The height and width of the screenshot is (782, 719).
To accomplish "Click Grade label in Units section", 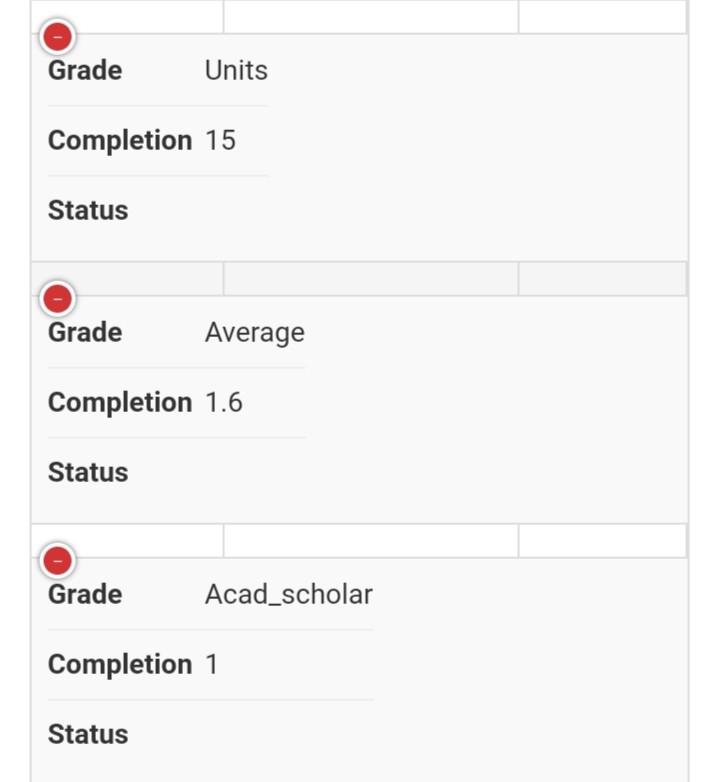I will coord(85,70).
